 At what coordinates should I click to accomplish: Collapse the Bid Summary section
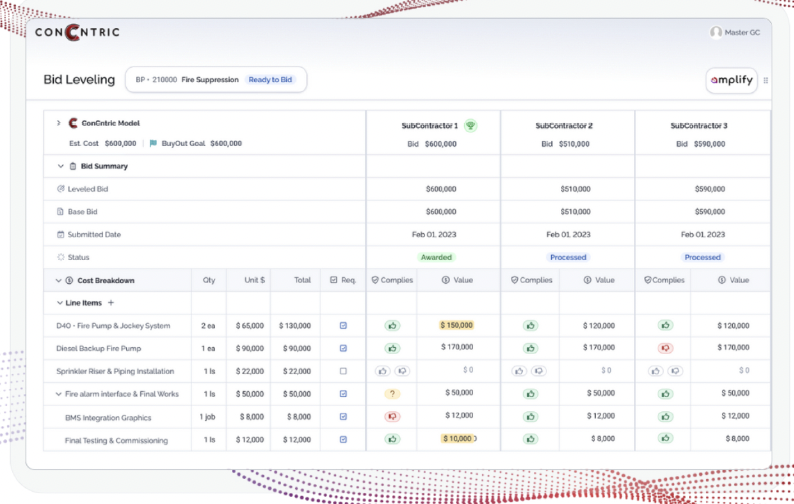[61, 166]
